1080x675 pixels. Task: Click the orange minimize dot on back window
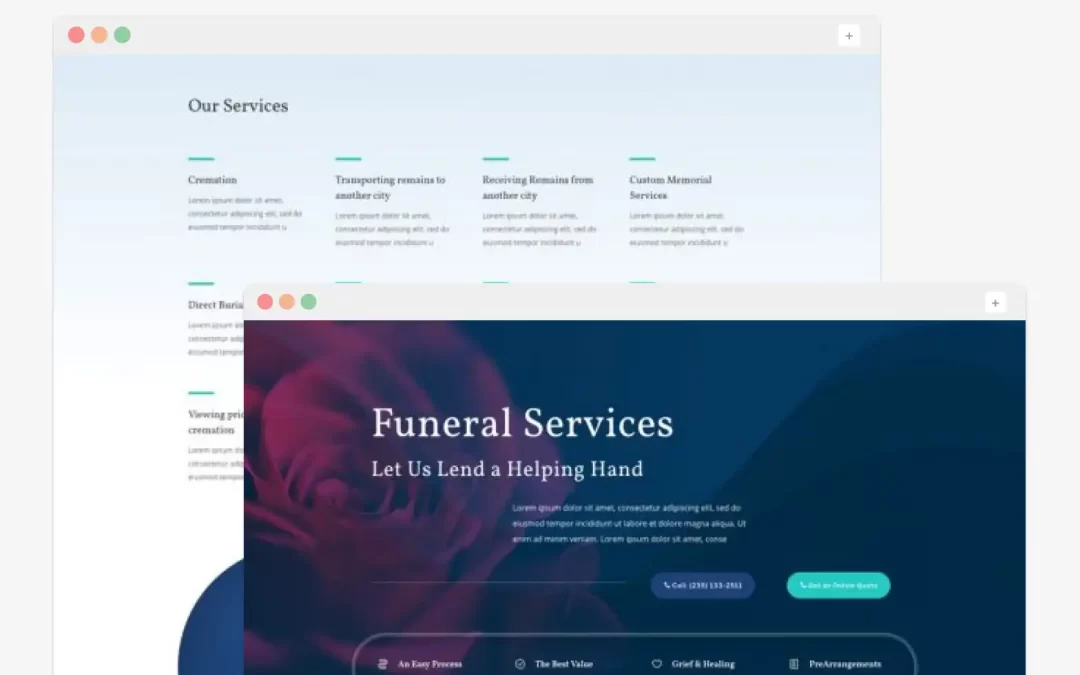click(x=99, y=35)
